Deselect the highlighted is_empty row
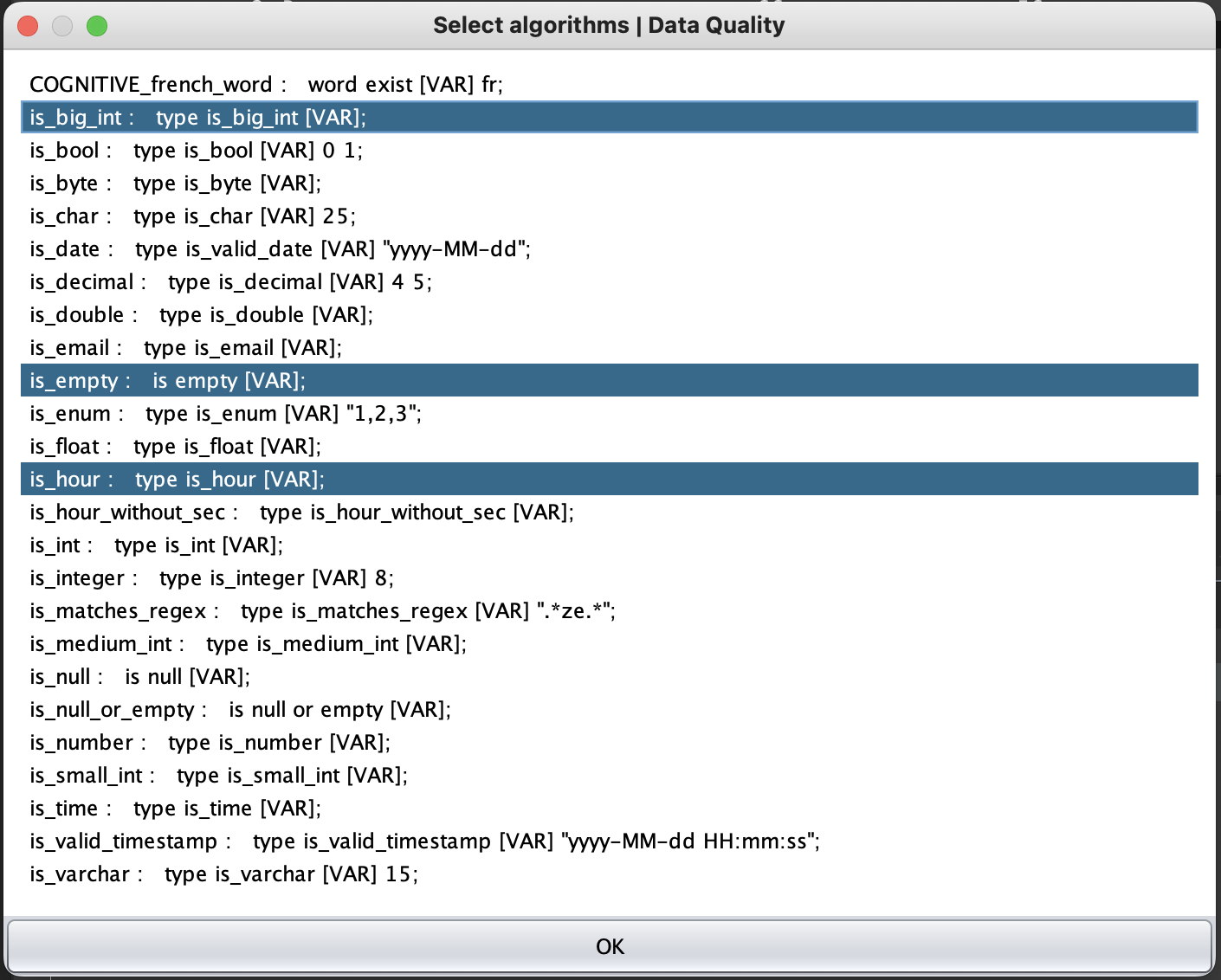 [167, 381]
